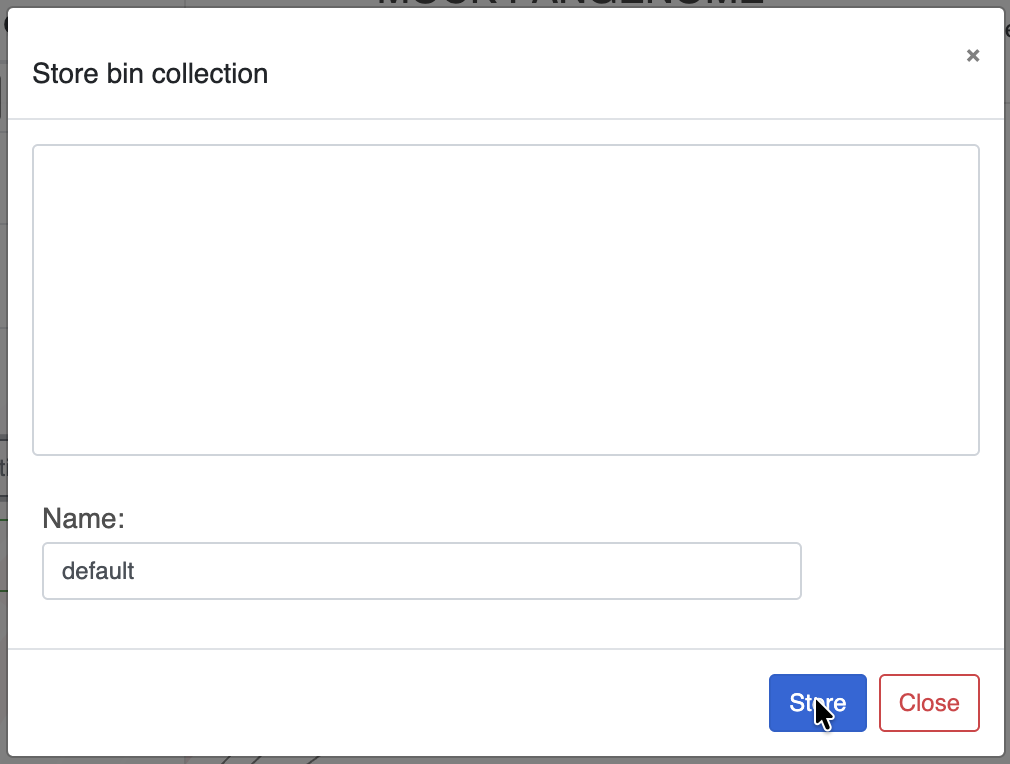The image size is (1010, 764).
Task: Click the empty bin collection list box
Action: coord(505,300)
